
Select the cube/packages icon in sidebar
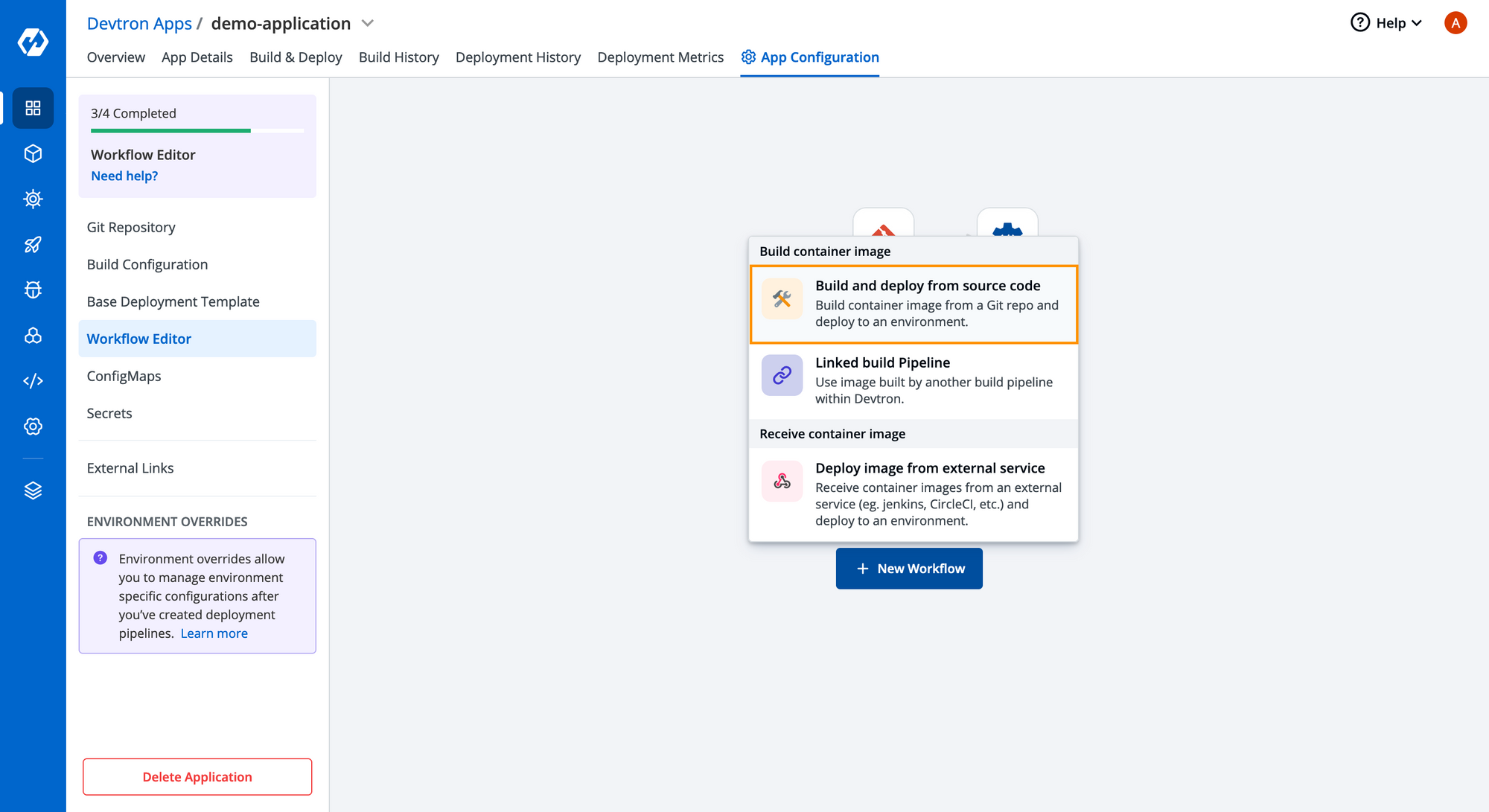[32, 153]
